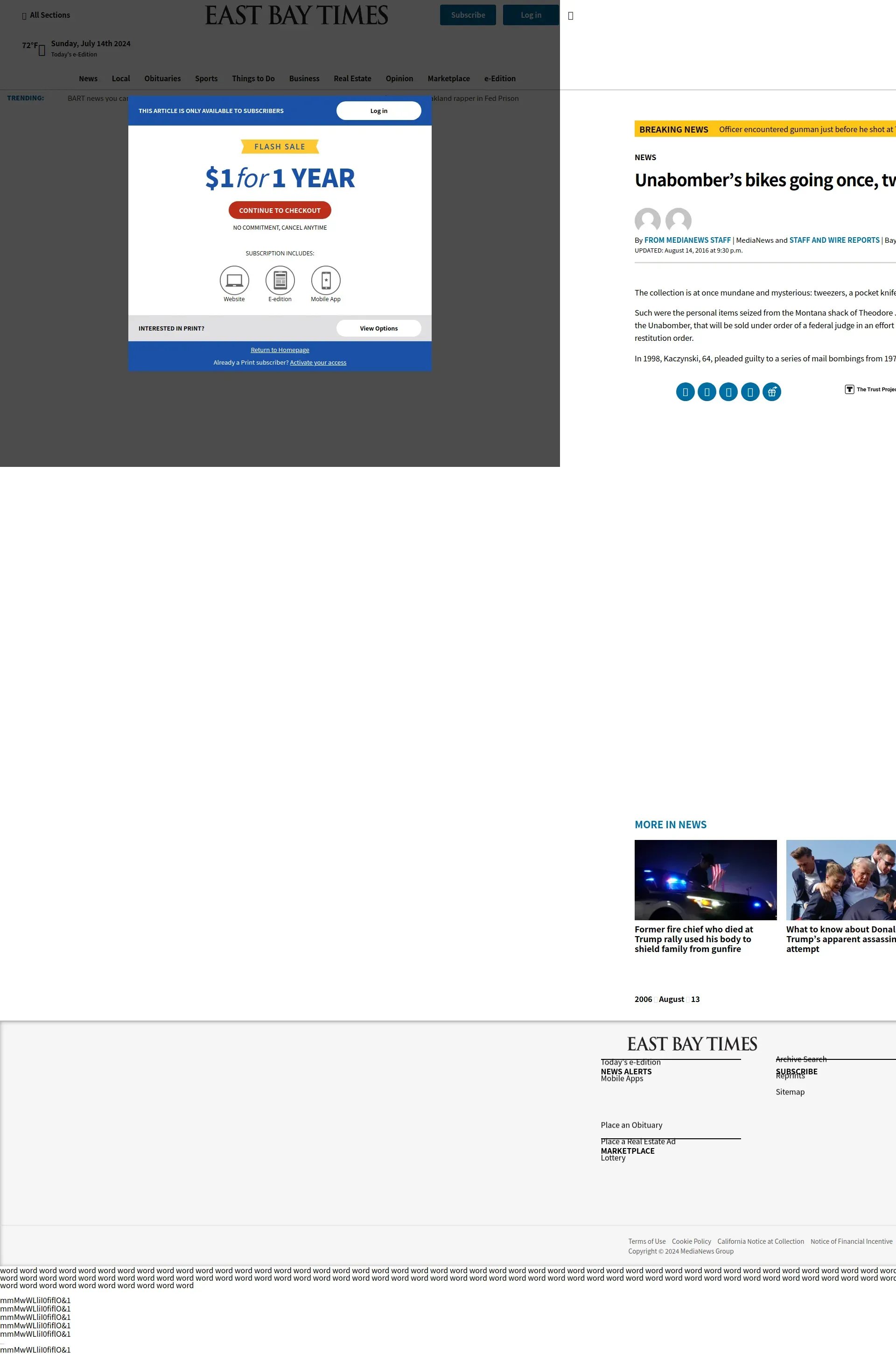Click the Mobile App phone icon
The height and width of the screenshot is (1354, 896).
point(326,280)
